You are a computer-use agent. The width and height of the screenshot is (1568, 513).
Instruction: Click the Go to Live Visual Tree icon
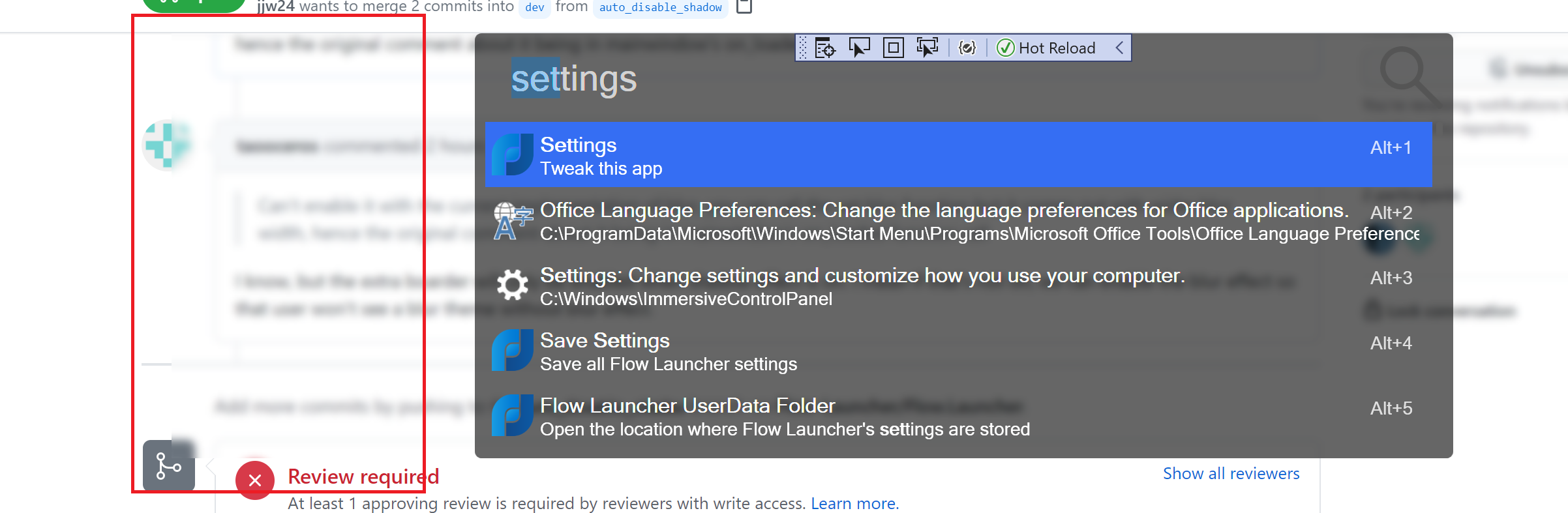pos(825,48)
